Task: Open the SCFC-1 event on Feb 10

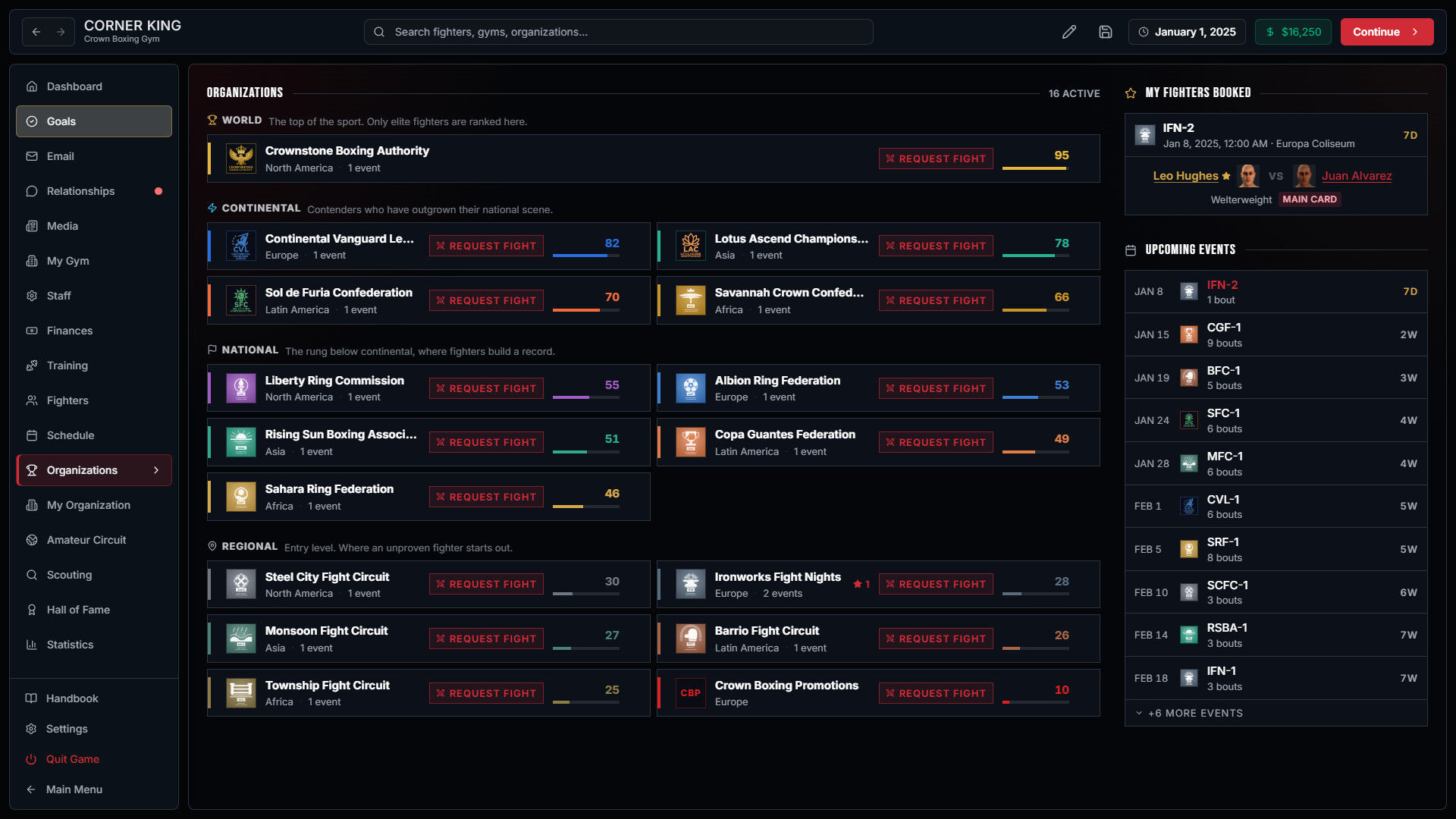Action: (x=1276, y=592)
